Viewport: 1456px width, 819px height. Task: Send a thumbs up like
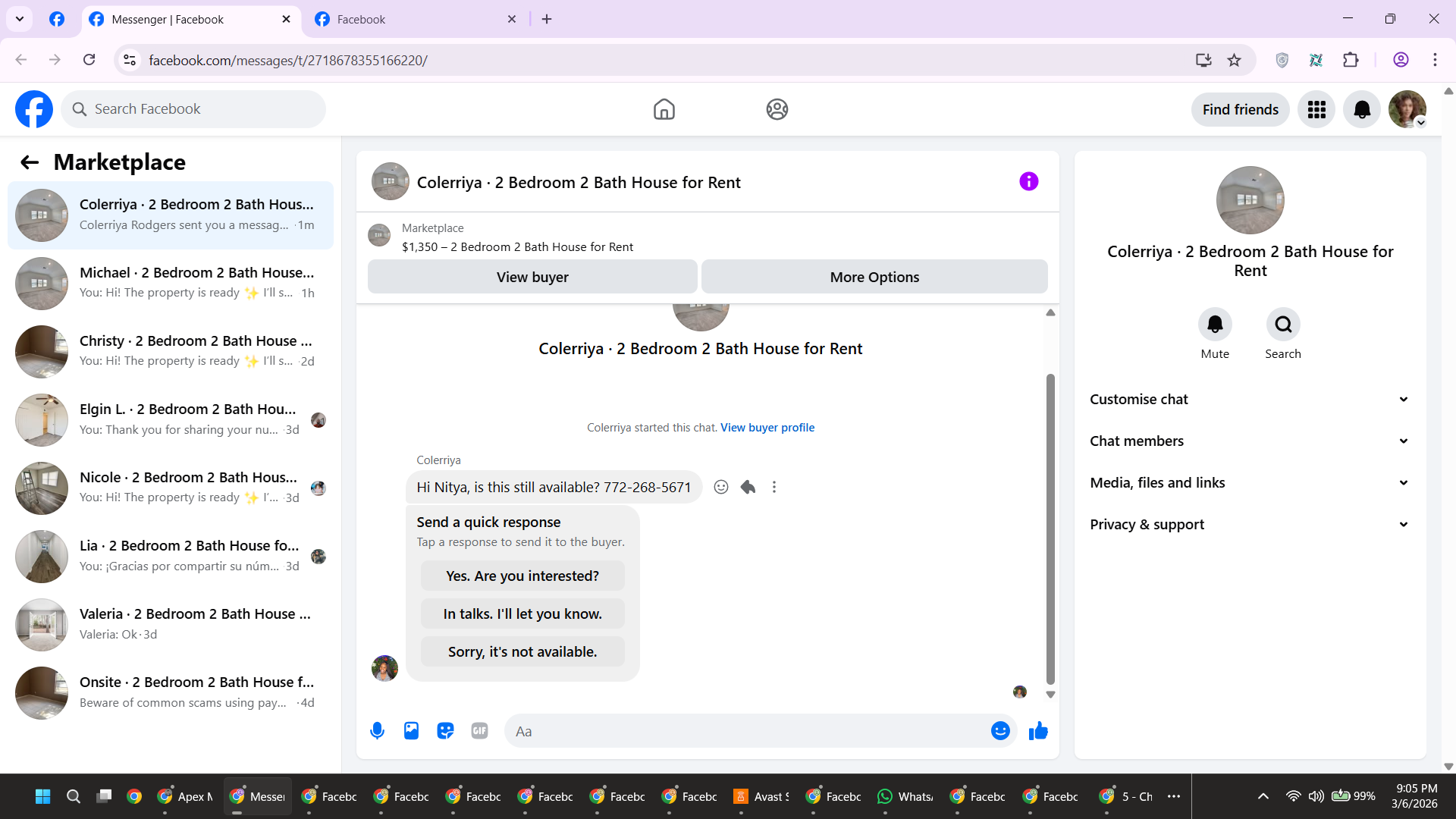[1038, 731]
